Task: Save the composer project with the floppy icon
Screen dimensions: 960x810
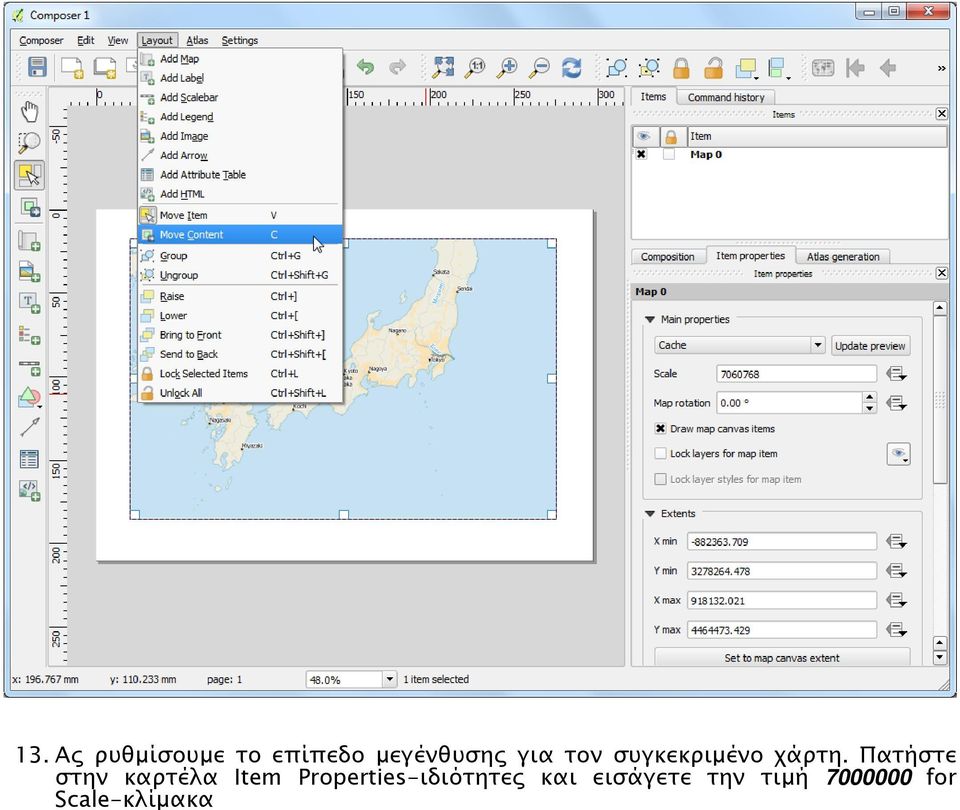Action: pos(37,67)
